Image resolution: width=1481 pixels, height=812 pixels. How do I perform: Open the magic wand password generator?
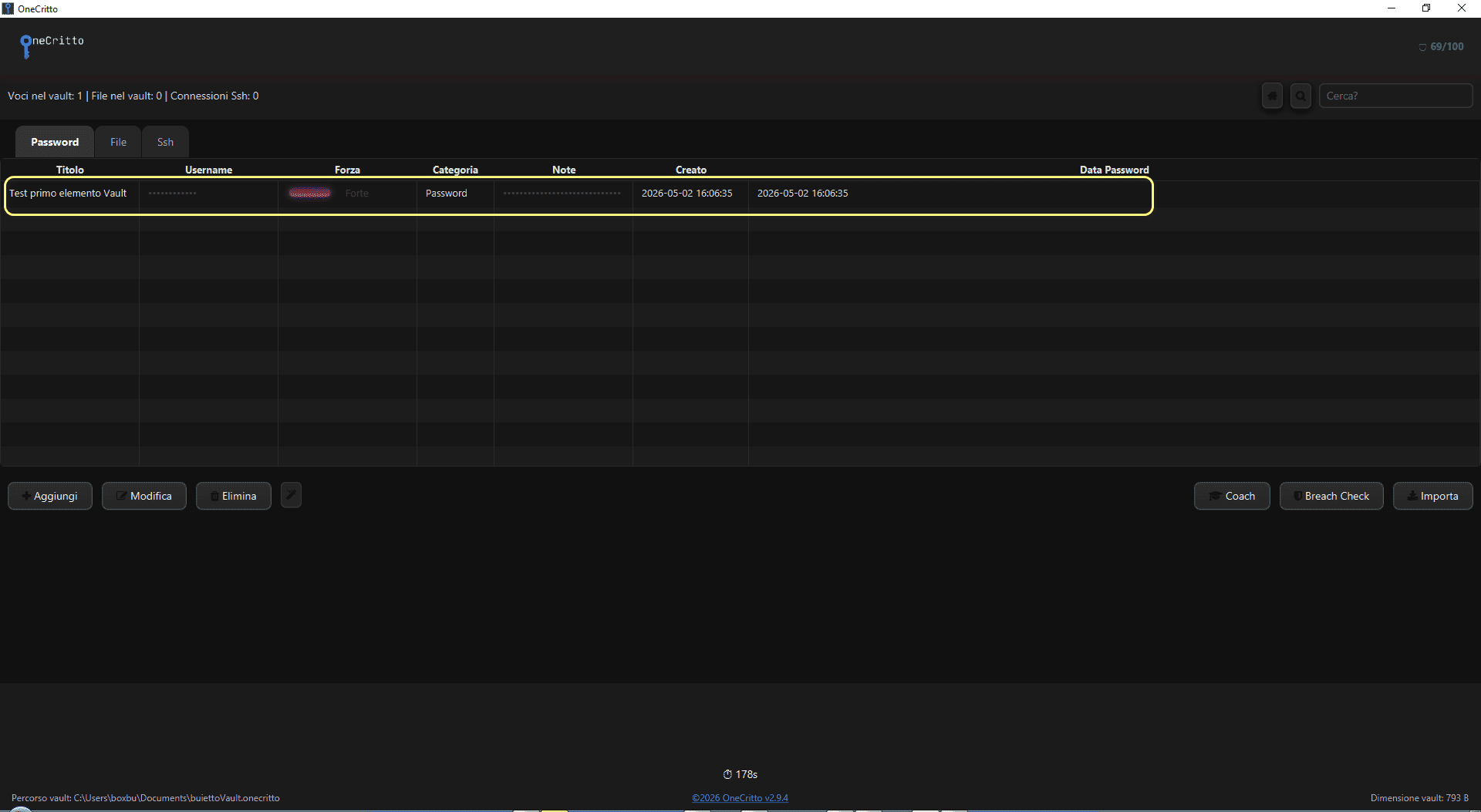[291, 495]
